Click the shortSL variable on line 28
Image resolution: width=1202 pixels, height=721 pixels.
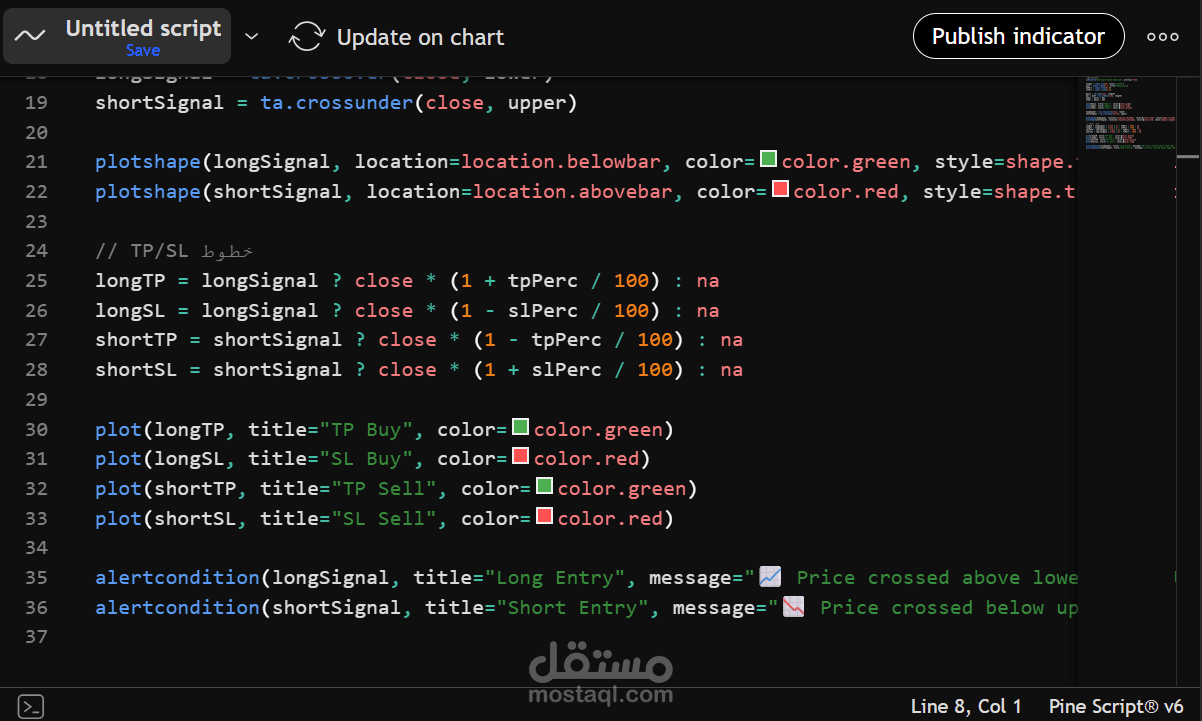[x=136, y=370]
